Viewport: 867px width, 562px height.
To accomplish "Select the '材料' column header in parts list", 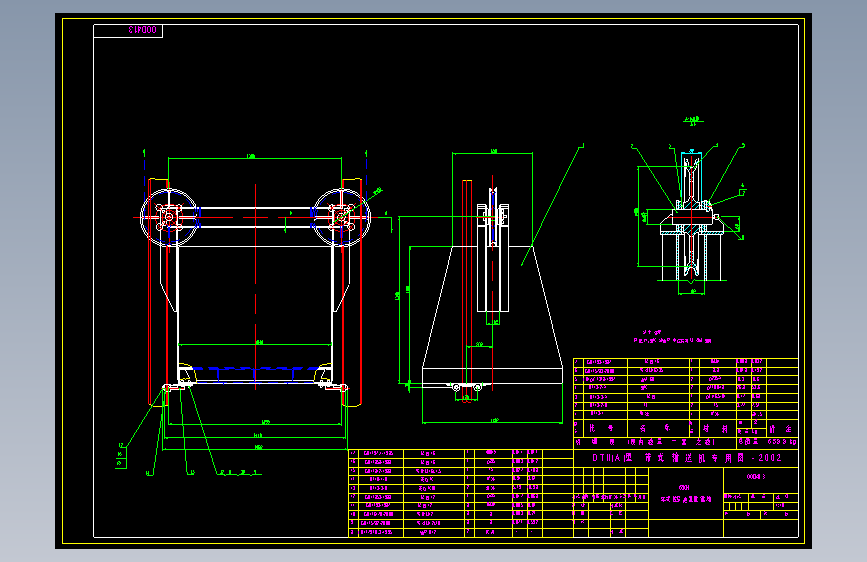I will point(715,429).
